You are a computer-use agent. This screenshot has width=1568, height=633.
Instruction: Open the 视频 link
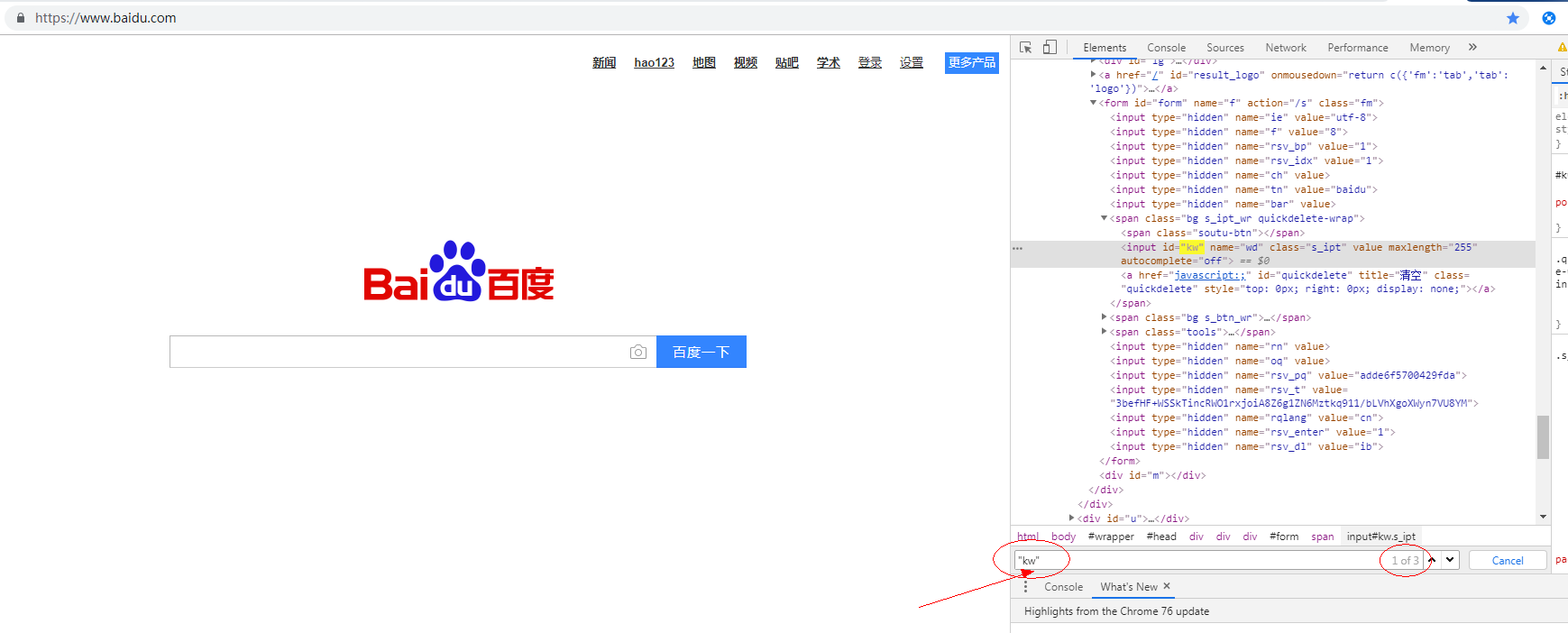coord(746,62)
